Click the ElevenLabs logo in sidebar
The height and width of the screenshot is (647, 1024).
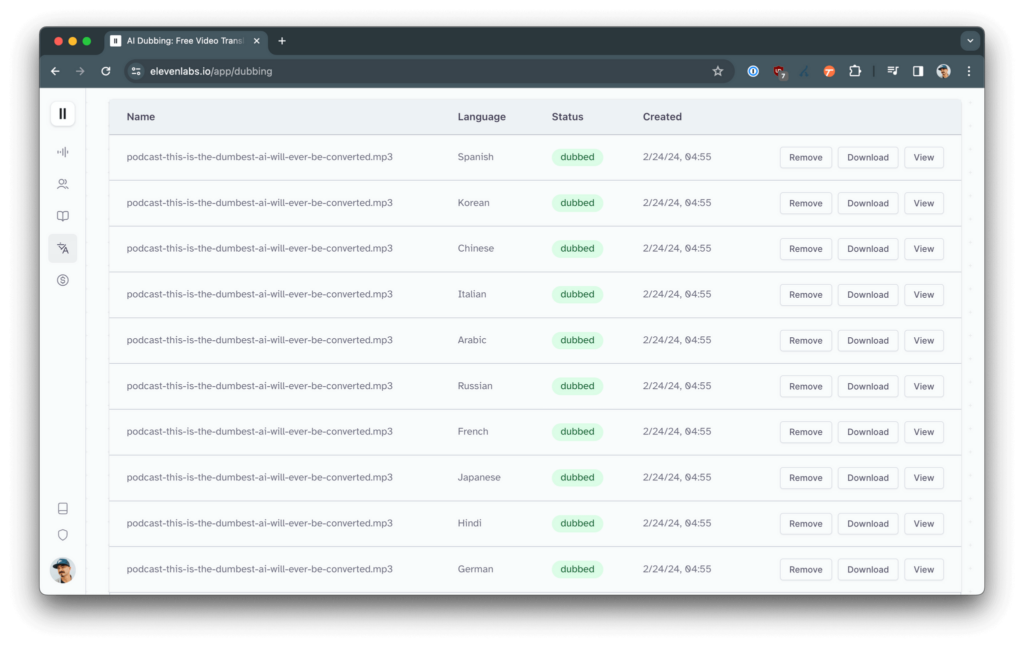pos(63,114)
